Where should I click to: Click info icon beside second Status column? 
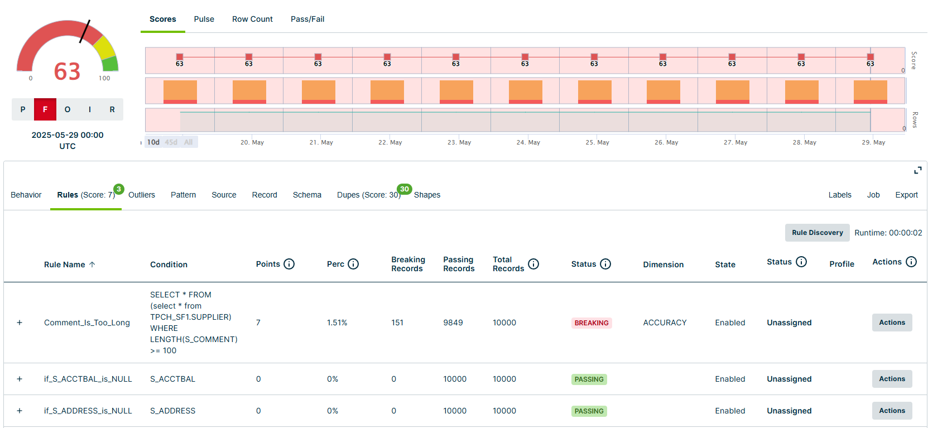pos(801,262)
